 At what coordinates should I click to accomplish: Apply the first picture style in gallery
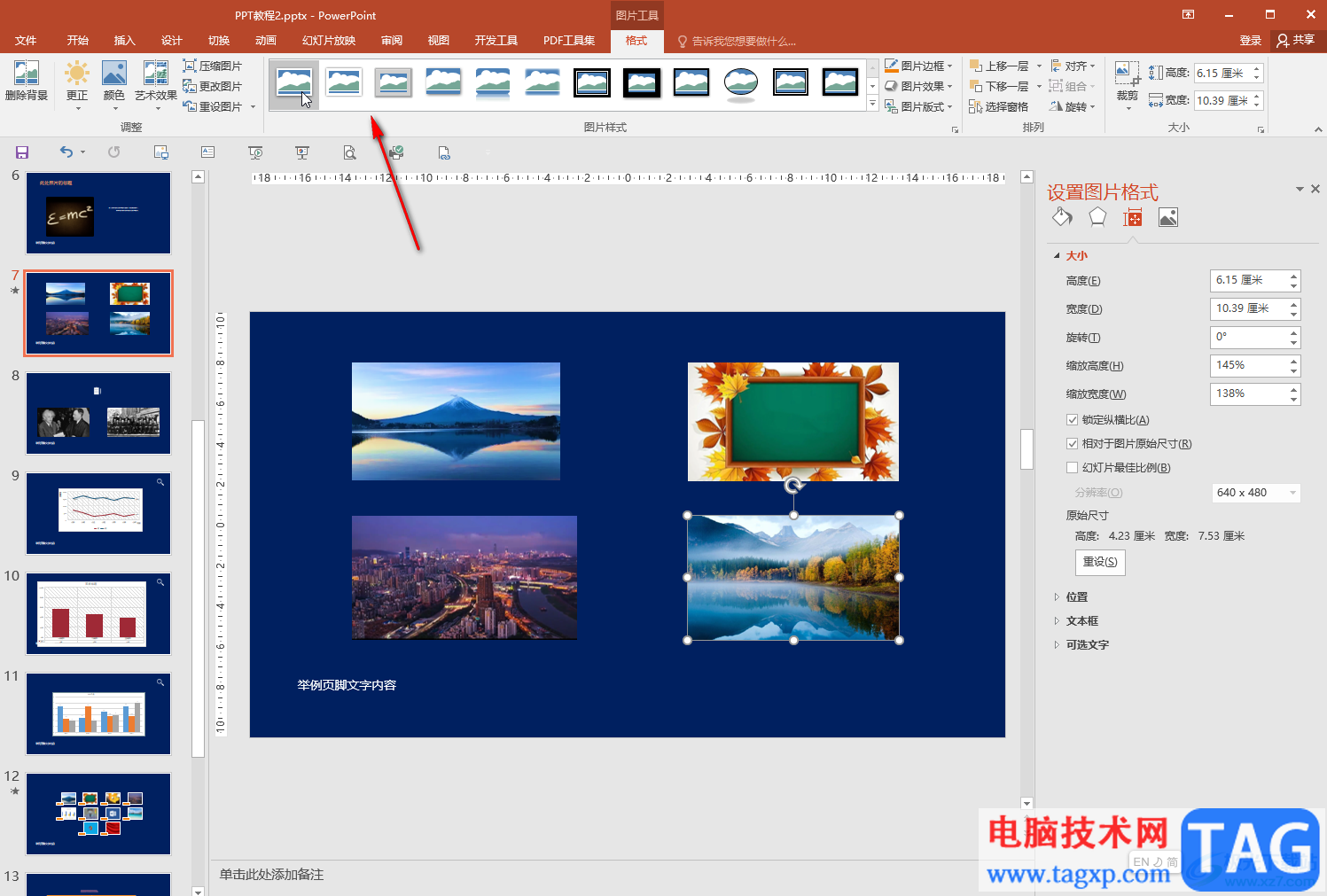(x=294, y=83)
